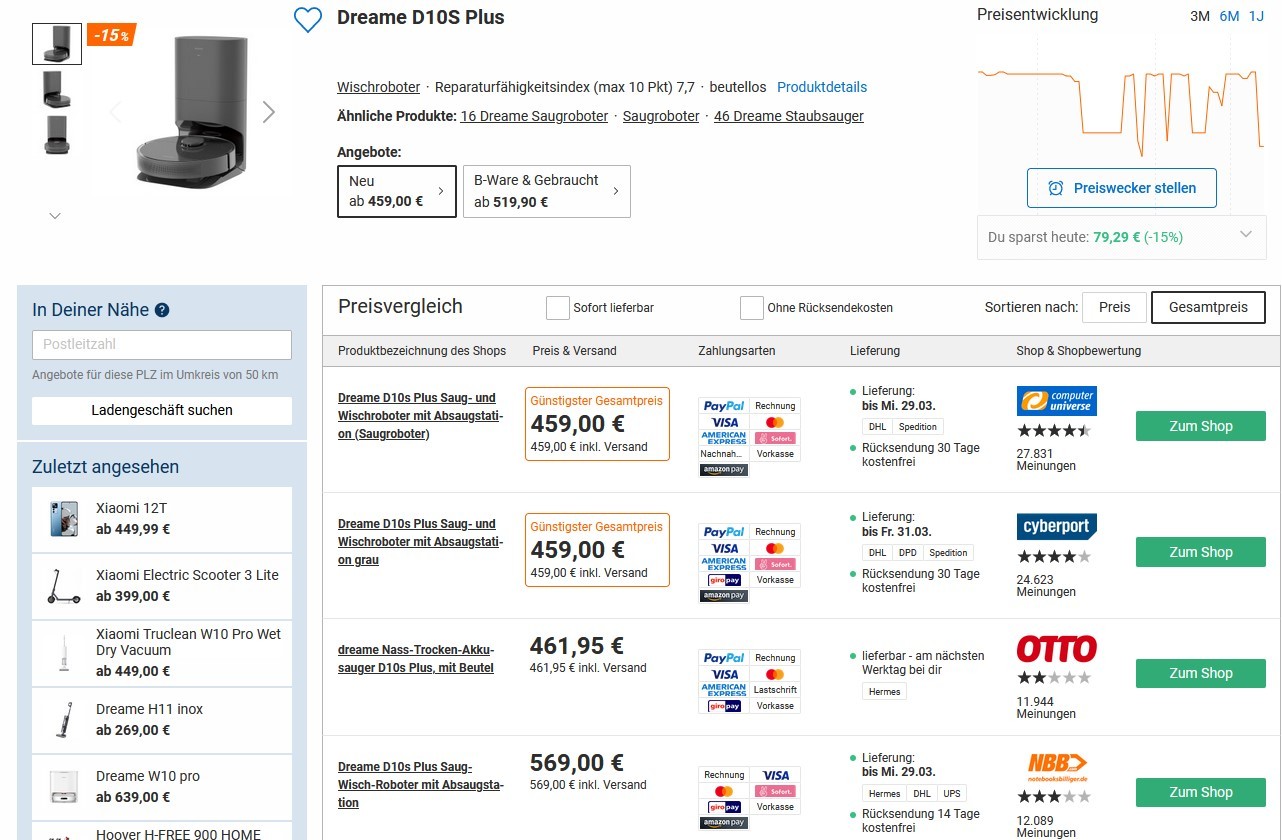This screenshot has width=1282, height=840.
Task: Open the help icon beside In Deiner Nähe
Action: point(162,311)
